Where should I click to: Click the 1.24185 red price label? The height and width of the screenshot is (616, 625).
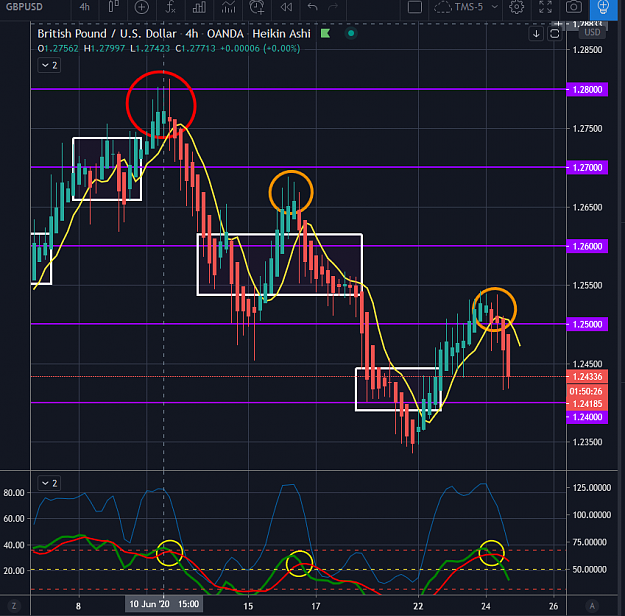(587, 404)
